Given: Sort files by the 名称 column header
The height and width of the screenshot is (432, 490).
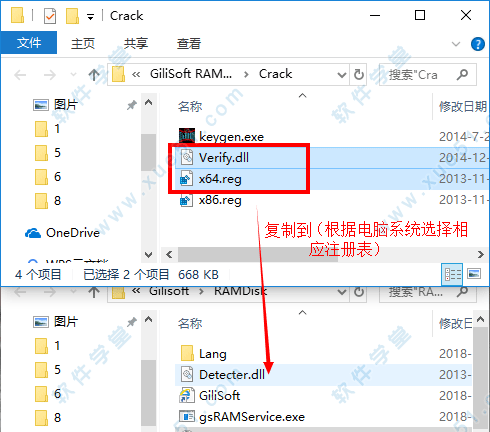Looking at the screenshot, I should point(190,107).
